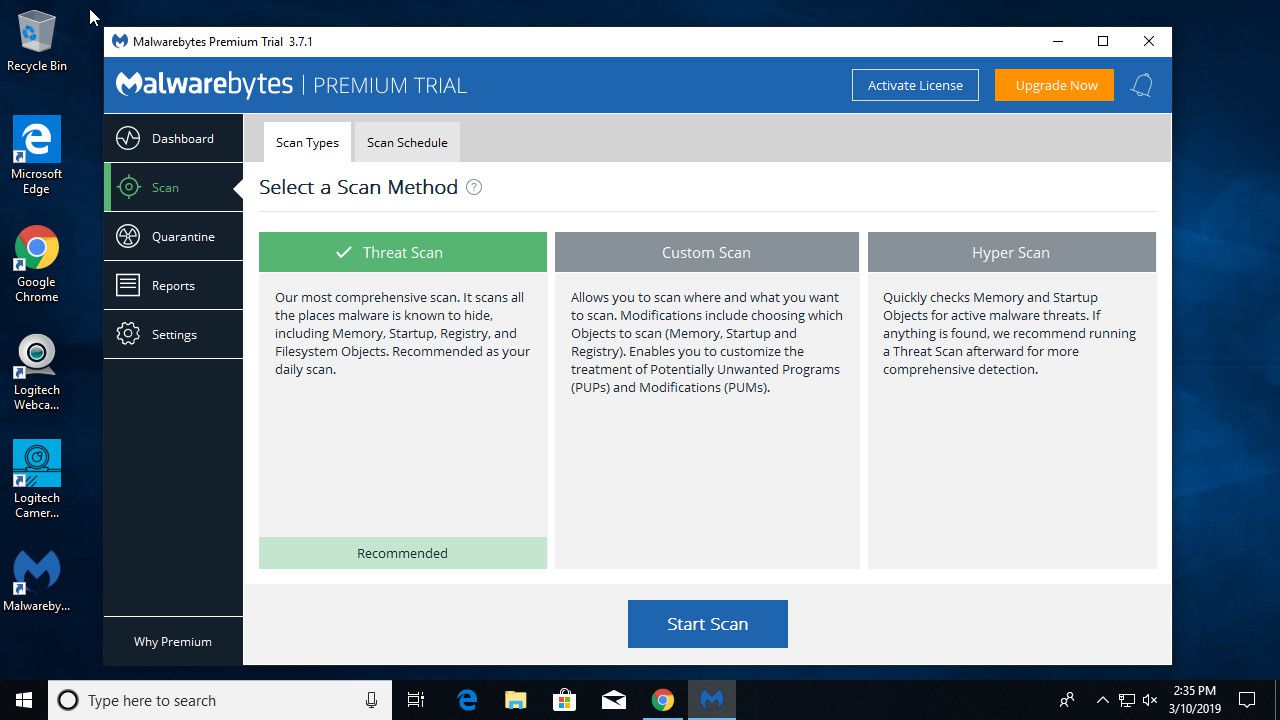The image size is (1280, 720).
Task: Click the Malwarebytes icon in the title bar
Action: coord(120,41)
